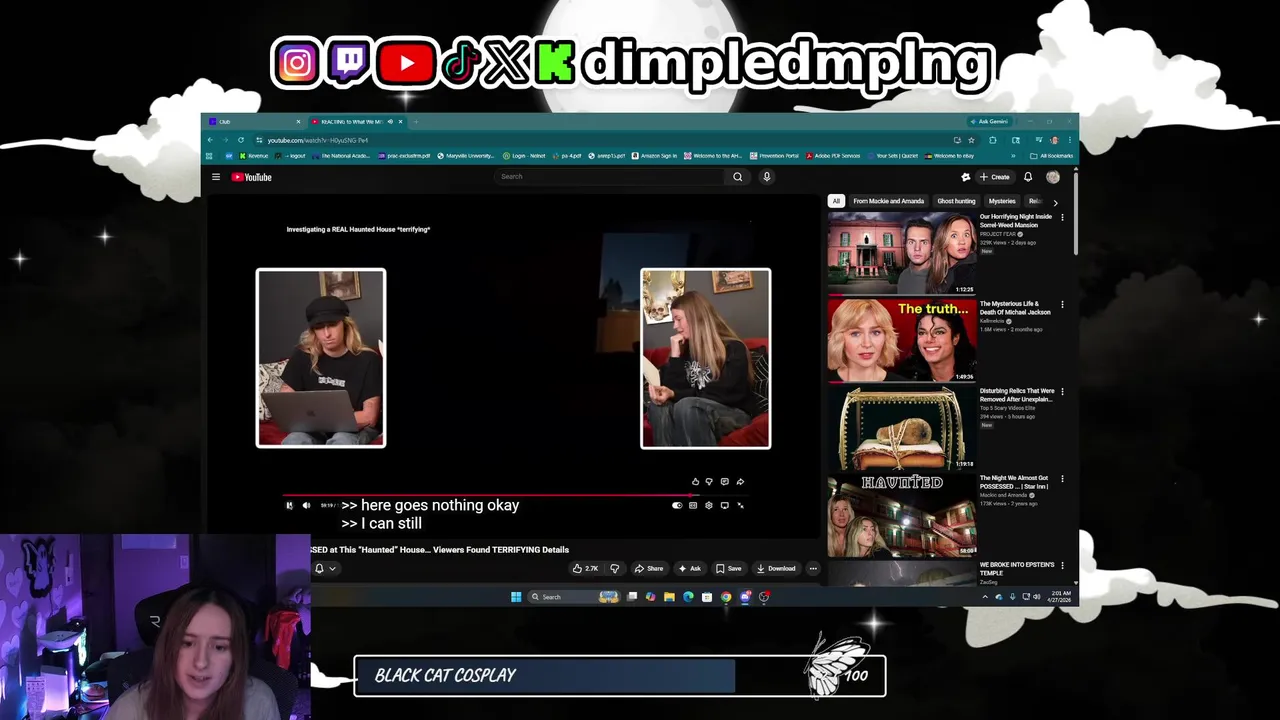This screenshot has width=1280, height=720.
Task: Click the Ask Gemini button in Chrome
Action: (x=990, y=122)
